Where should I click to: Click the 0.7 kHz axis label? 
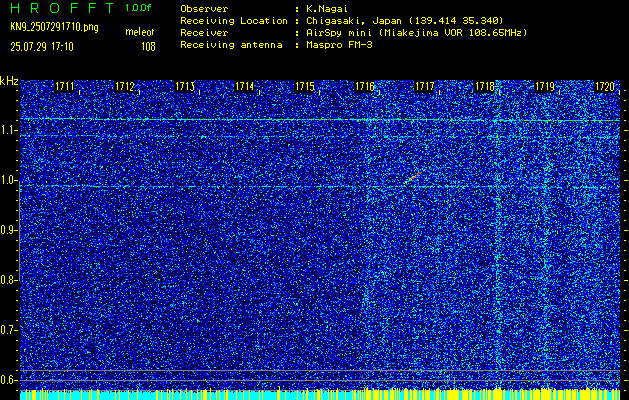pos(7,330)
